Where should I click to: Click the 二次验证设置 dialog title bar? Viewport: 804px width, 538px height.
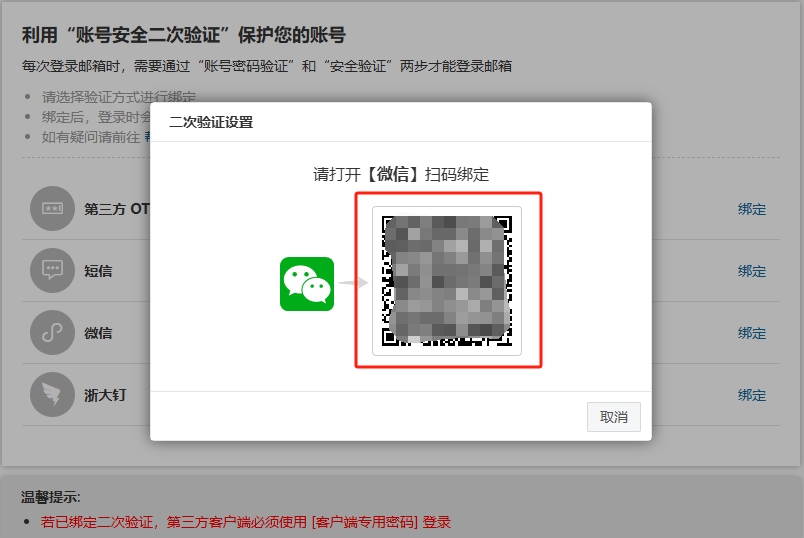click(x=400, y=122)
